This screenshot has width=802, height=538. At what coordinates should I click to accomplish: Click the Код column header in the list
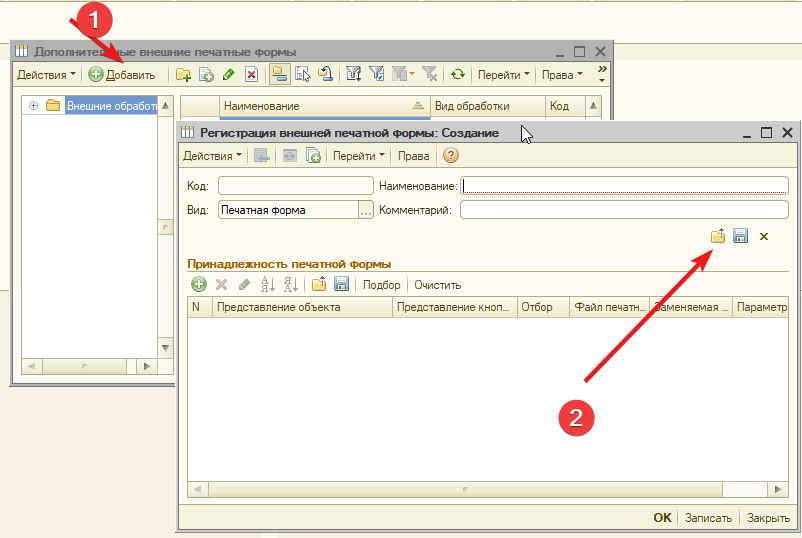pos(565,106)
